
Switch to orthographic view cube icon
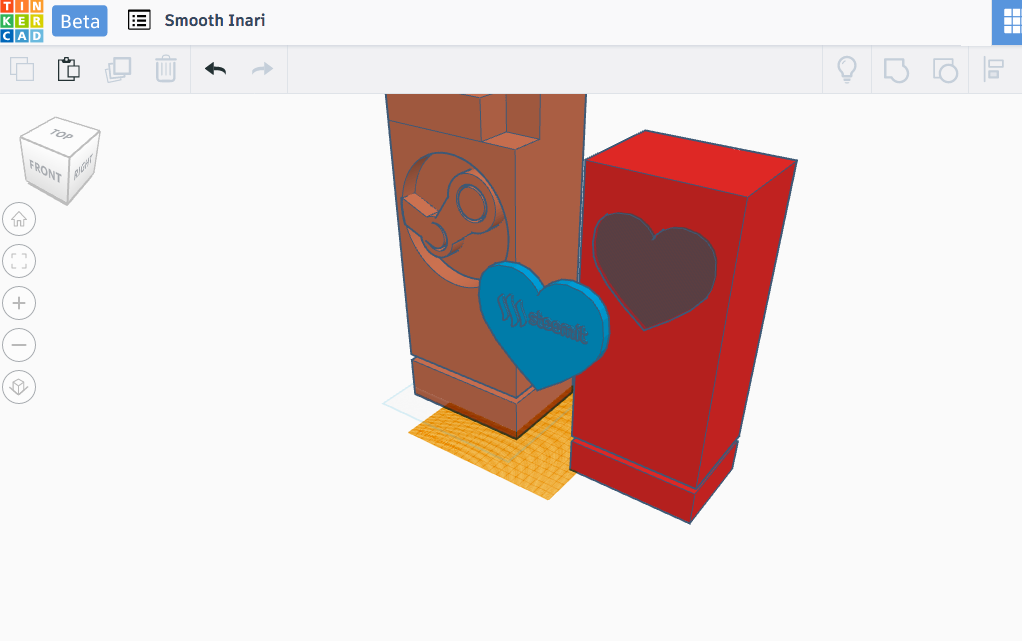(x=19, y=387)
